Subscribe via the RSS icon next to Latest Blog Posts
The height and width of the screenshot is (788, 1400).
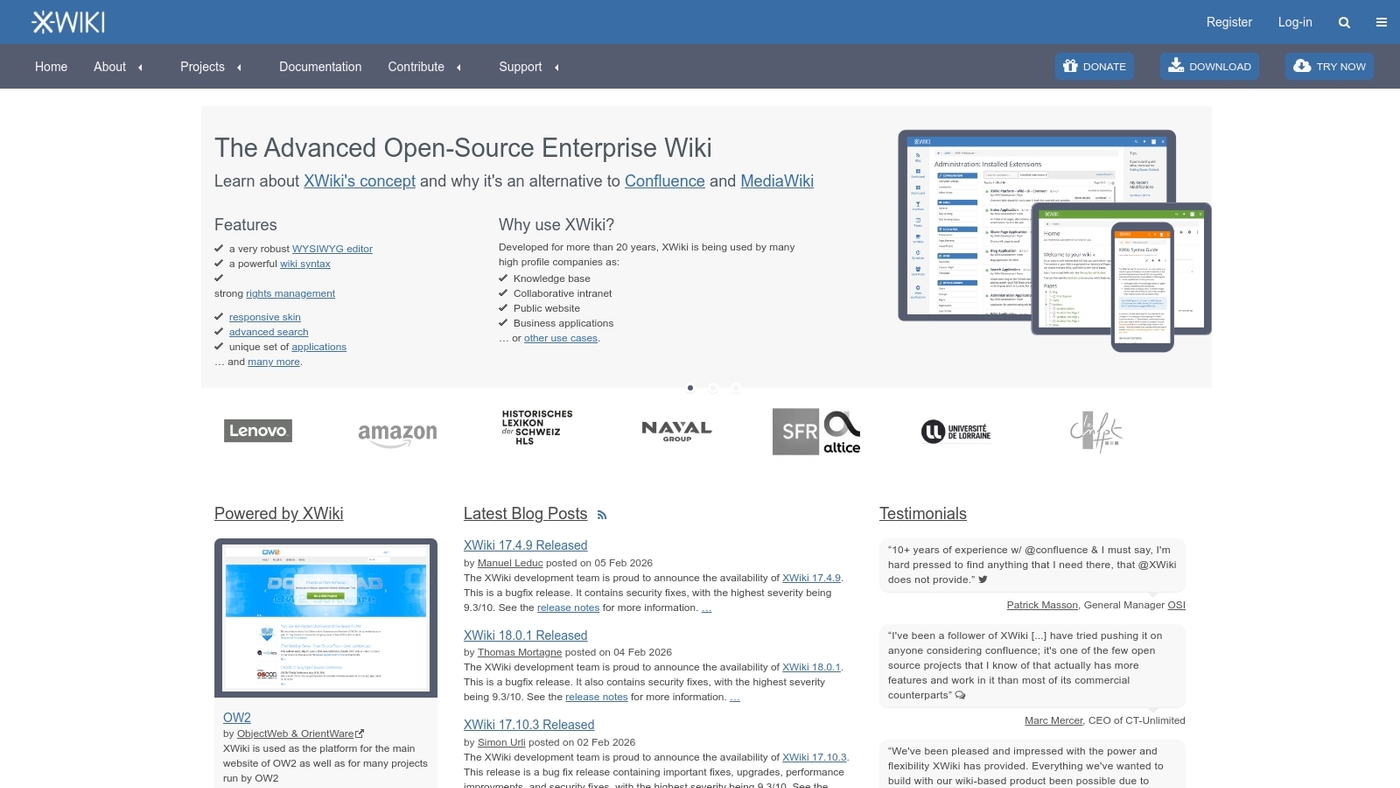(x=601, y=514)
